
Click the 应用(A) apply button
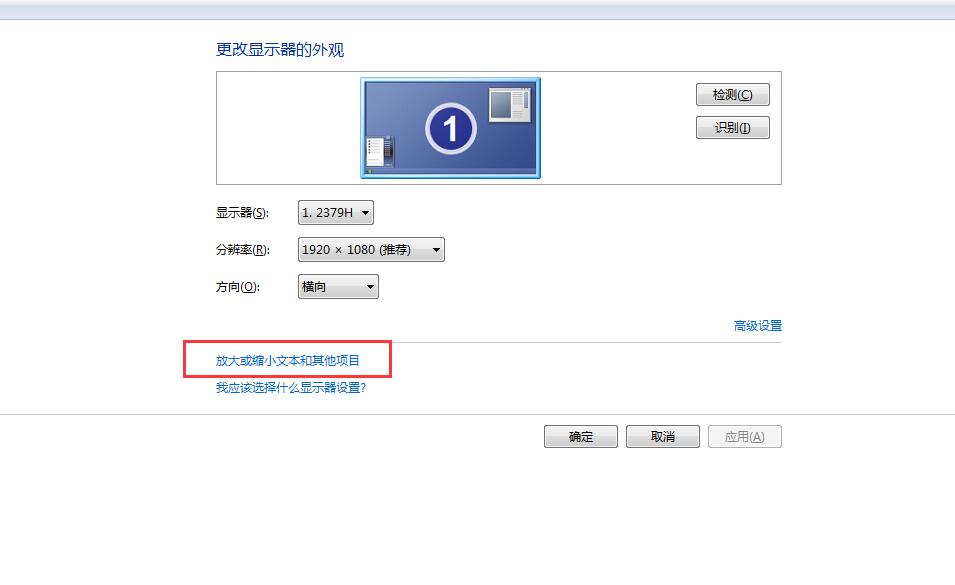(744, 436)
